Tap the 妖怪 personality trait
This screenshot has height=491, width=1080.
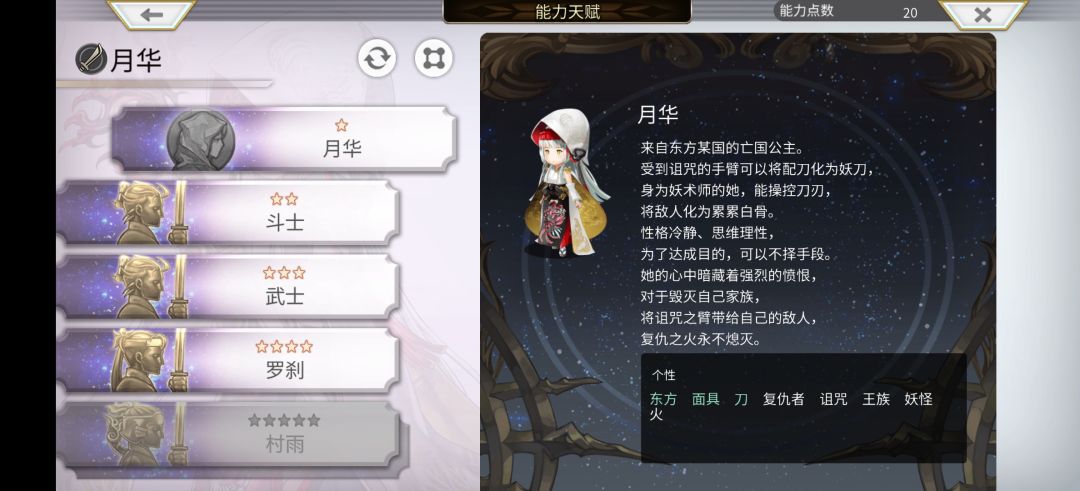pos(918,399)
